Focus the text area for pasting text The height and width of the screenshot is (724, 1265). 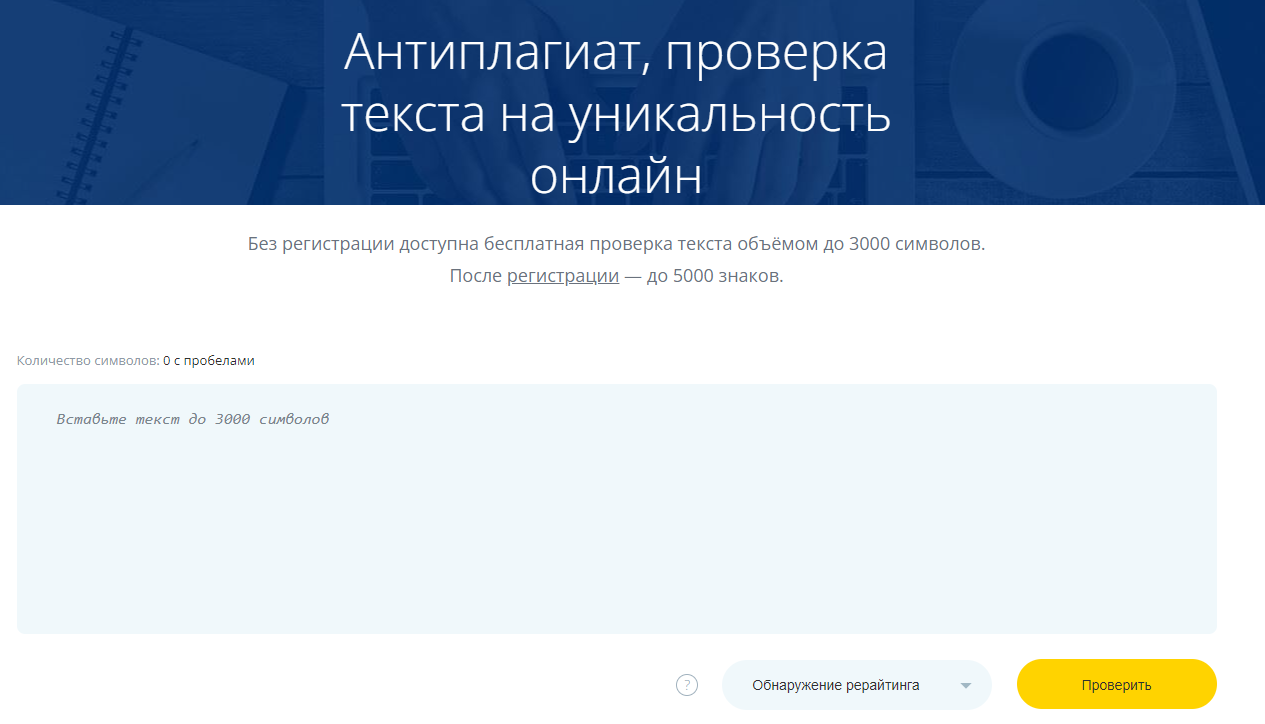[616, 520]
